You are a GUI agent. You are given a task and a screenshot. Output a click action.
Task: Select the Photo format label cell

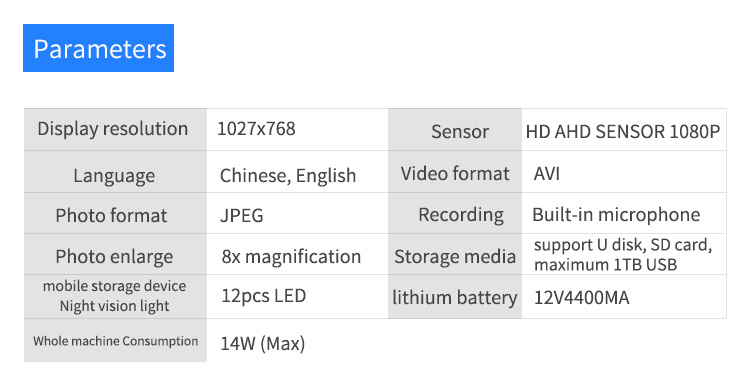[115, 213]
